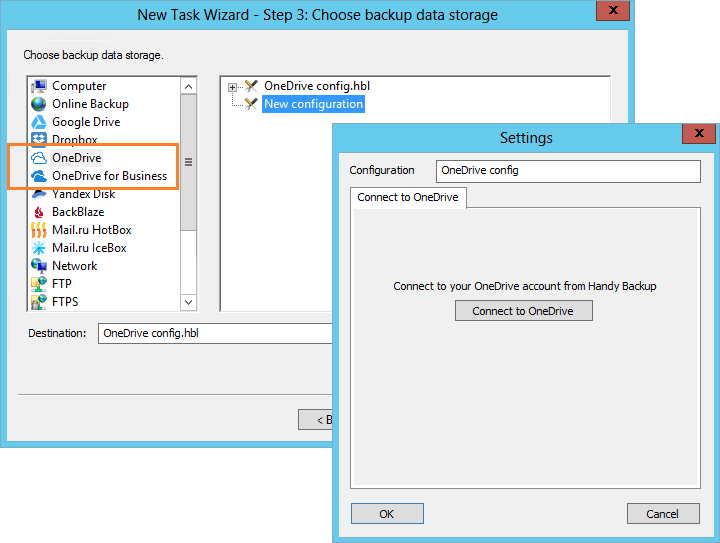Select the 'FTP' list label
This screenshot has height=543, width=720.
(62, 284)
